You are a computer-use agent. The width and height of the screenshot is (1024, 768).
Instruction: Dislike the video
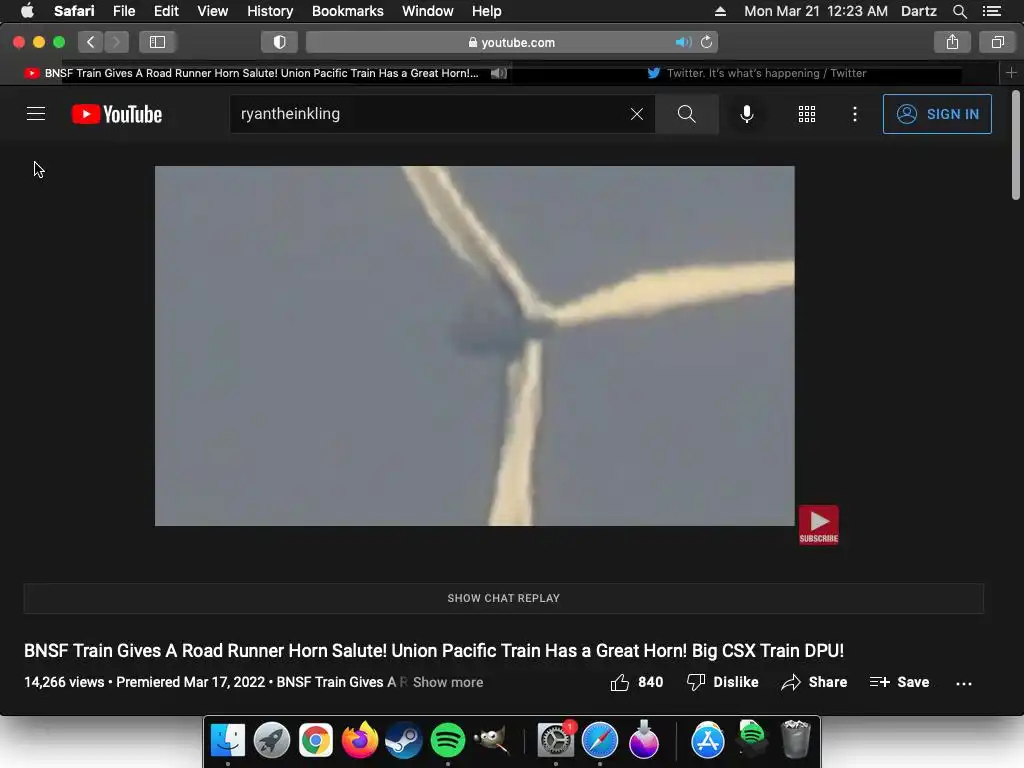tap(722, 682)
